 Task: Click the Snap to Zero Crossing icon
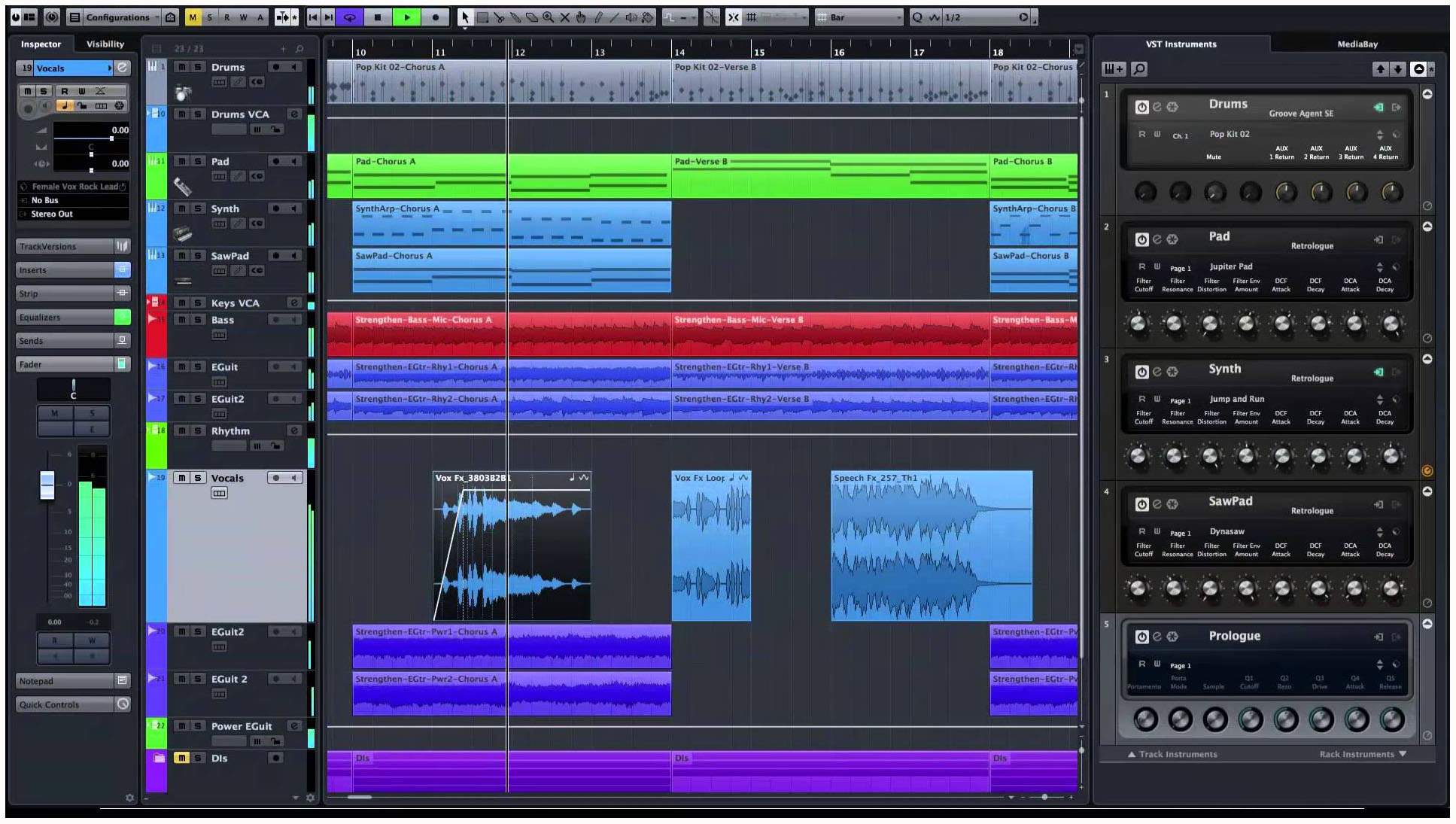[712, 17]
